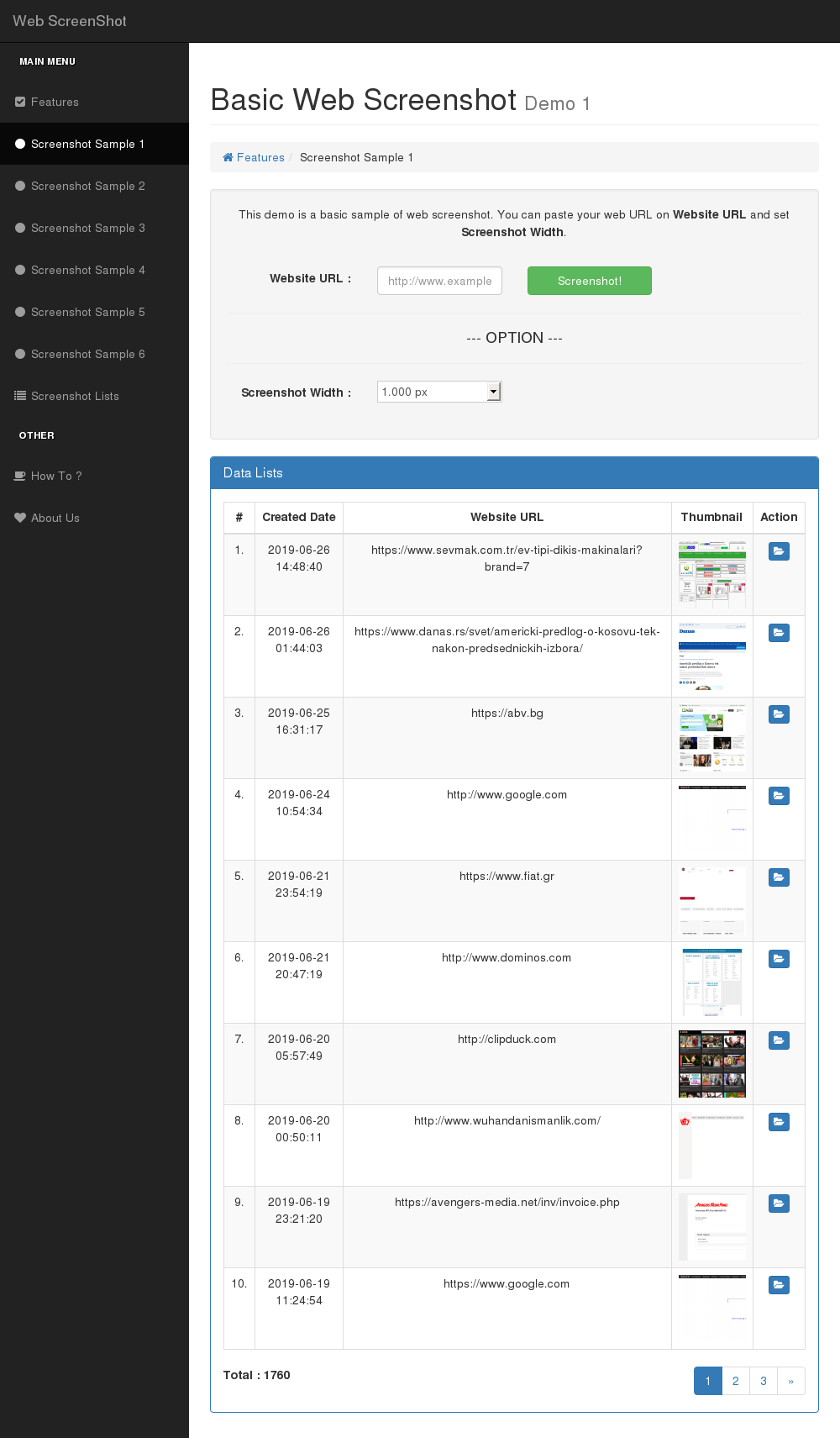Viewport: 840px width, 1438px height.
Task: Click the circle icon for Screenshot Sample 1
Action: coord(20,144)
